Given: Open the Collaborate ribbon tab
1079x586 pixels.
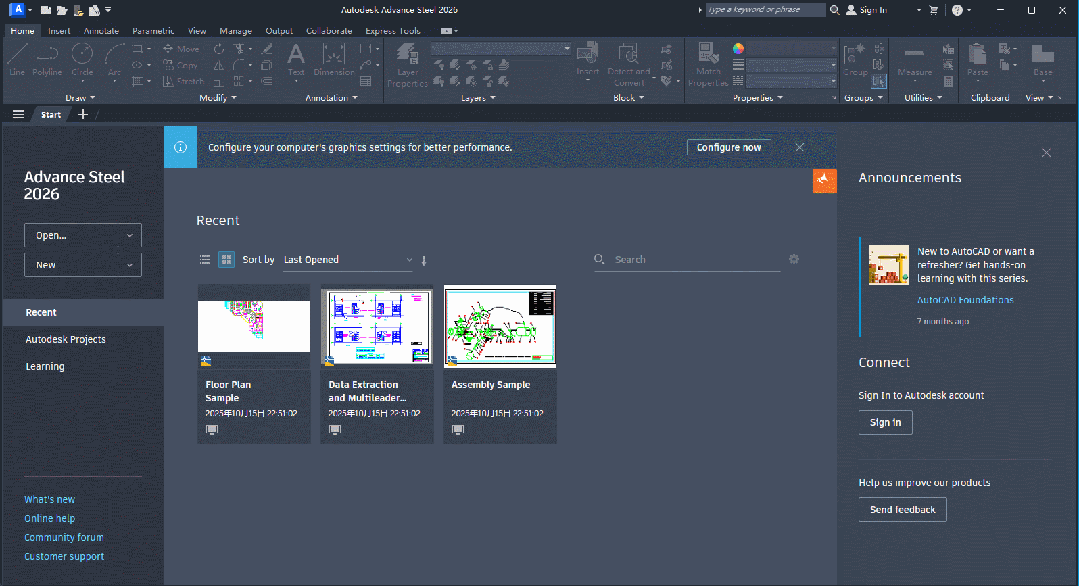Looking at the screenshot, I should pyautogui.click(x=329, y=31).
